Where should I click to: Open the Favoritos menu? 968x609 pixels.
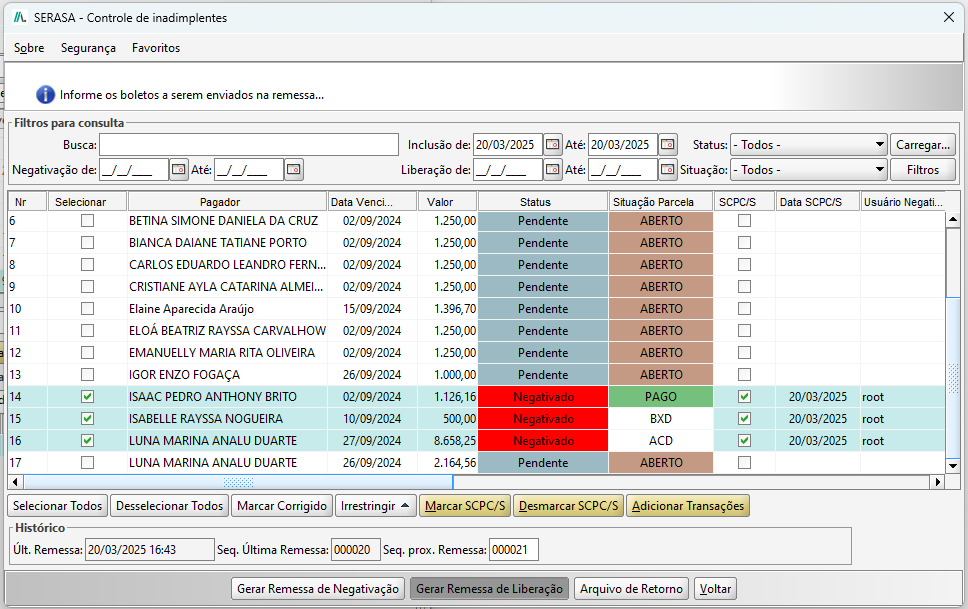coord(156,48)
